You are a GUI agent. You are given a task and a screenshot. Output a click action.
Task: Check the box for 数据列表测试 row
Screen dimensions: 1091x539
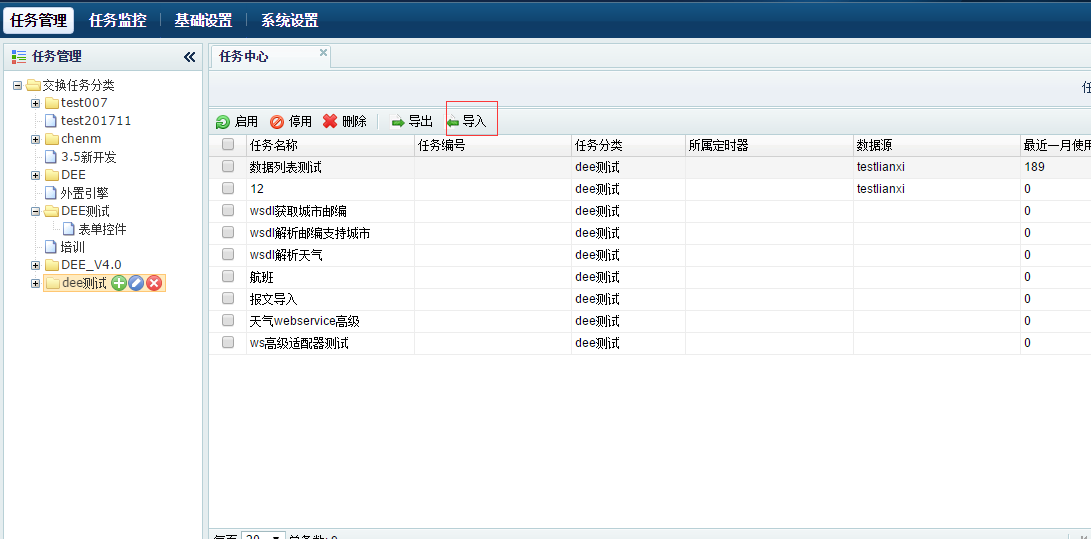coord(228,167)
